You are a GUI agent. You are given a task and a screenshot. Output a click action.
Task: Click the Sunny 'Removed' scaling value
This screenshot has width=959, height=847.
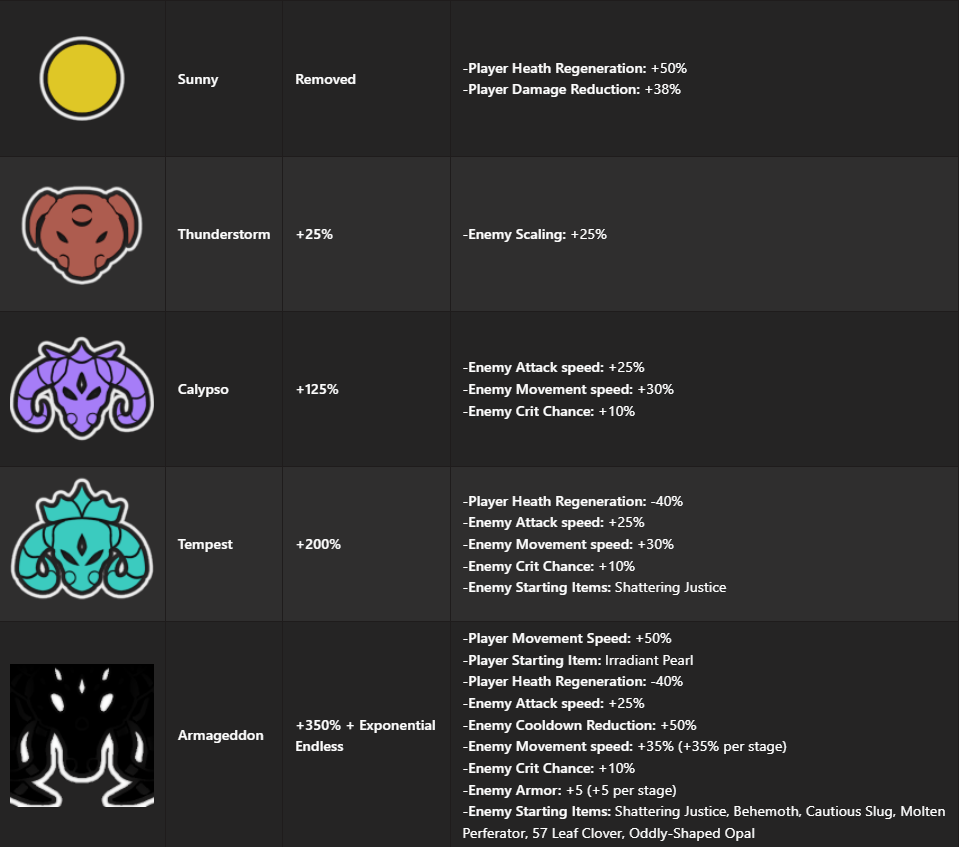click(325, 79)
